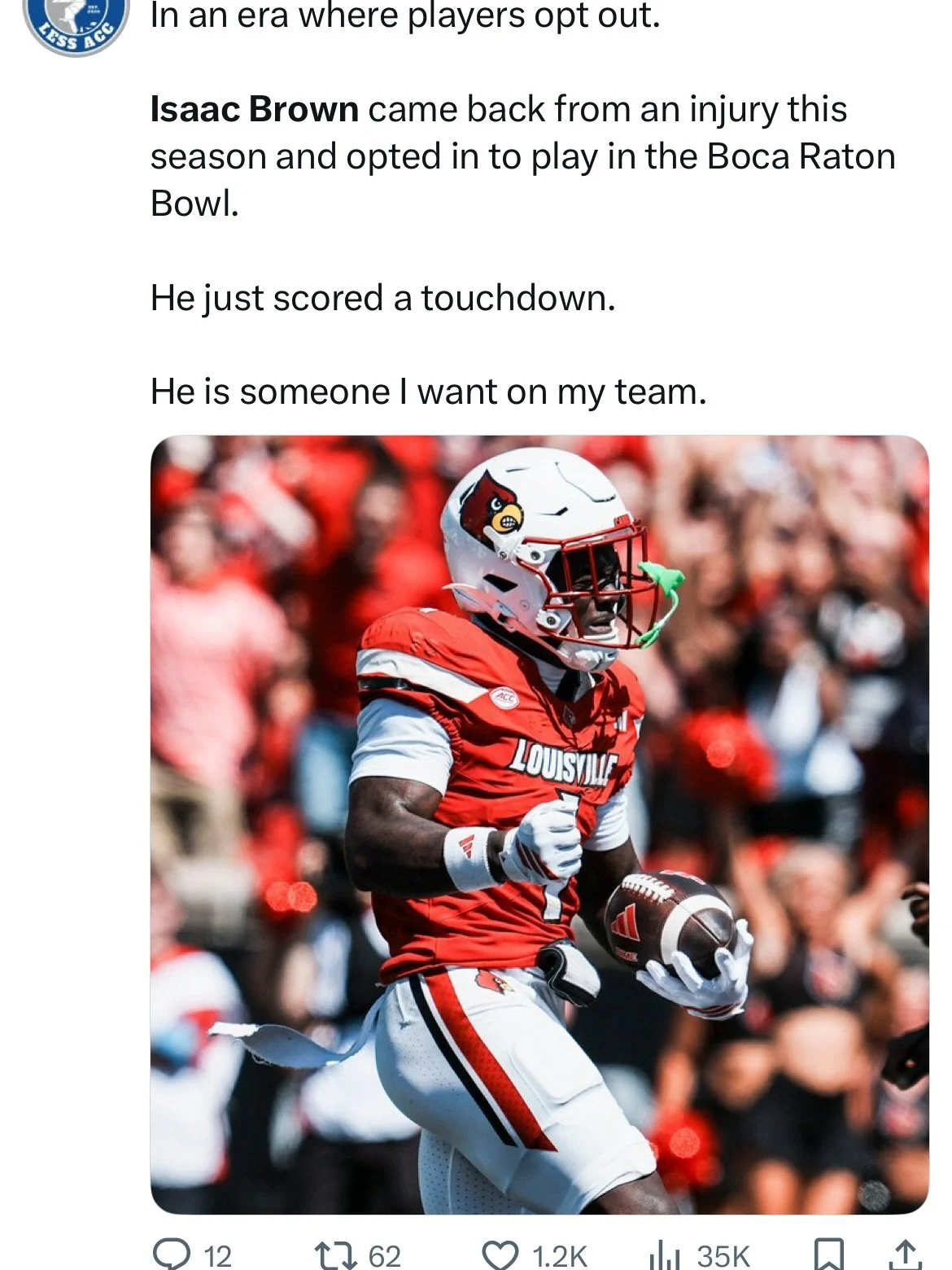Screen dimensions: 952x1270
Task: Click the line 'He is someone I want on my team.'
Action: (x=428, y=392)
